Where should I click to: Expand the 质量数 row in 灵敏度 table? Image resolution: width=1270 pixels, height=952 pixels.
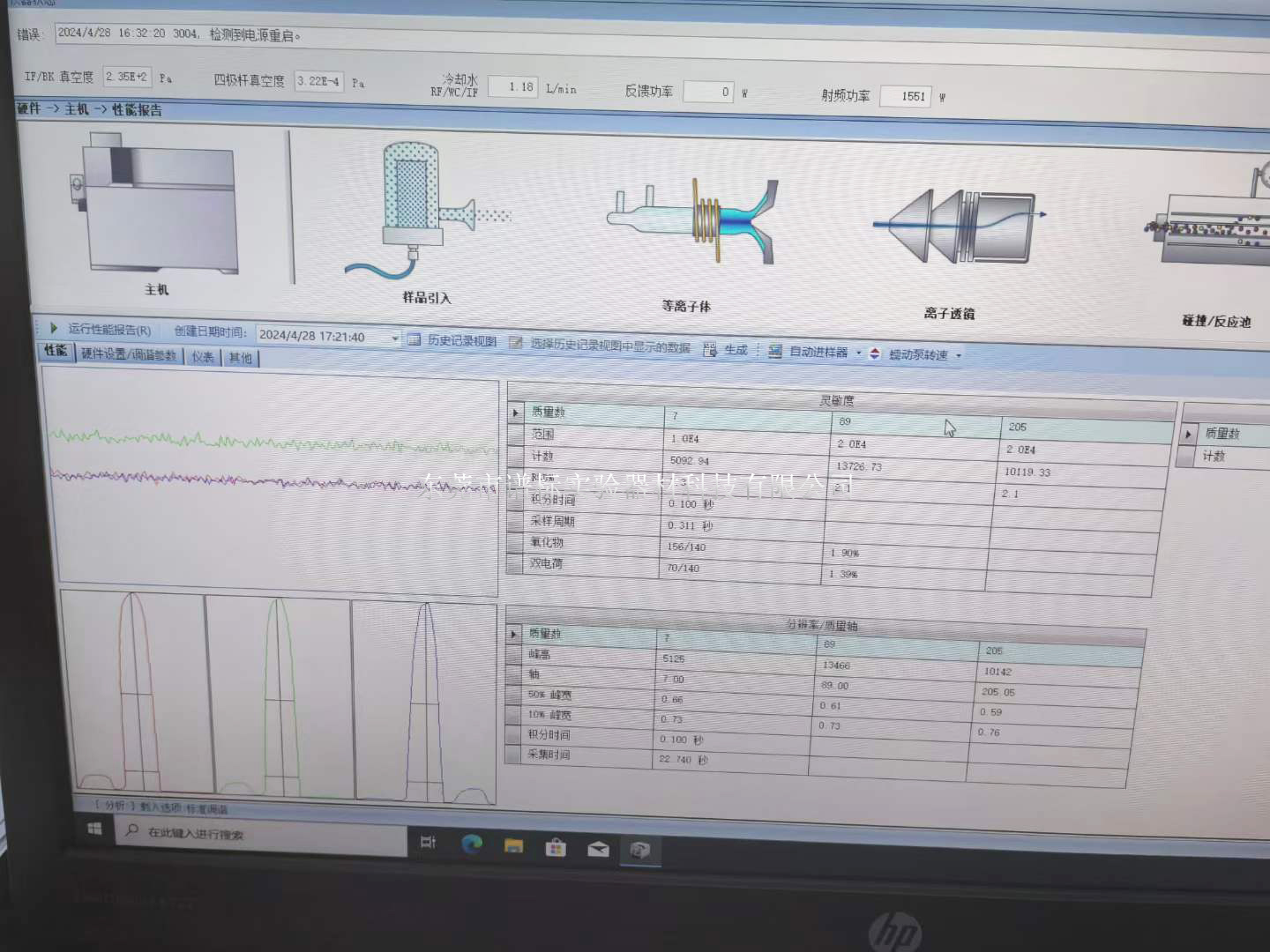(x=516, y=413)
